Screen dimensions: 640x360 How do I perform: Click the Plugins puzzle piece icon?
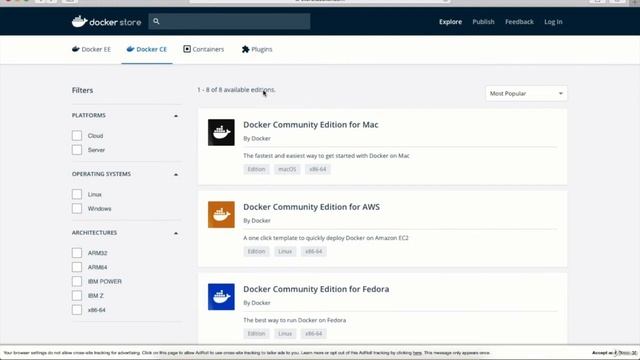click(245, 49)
